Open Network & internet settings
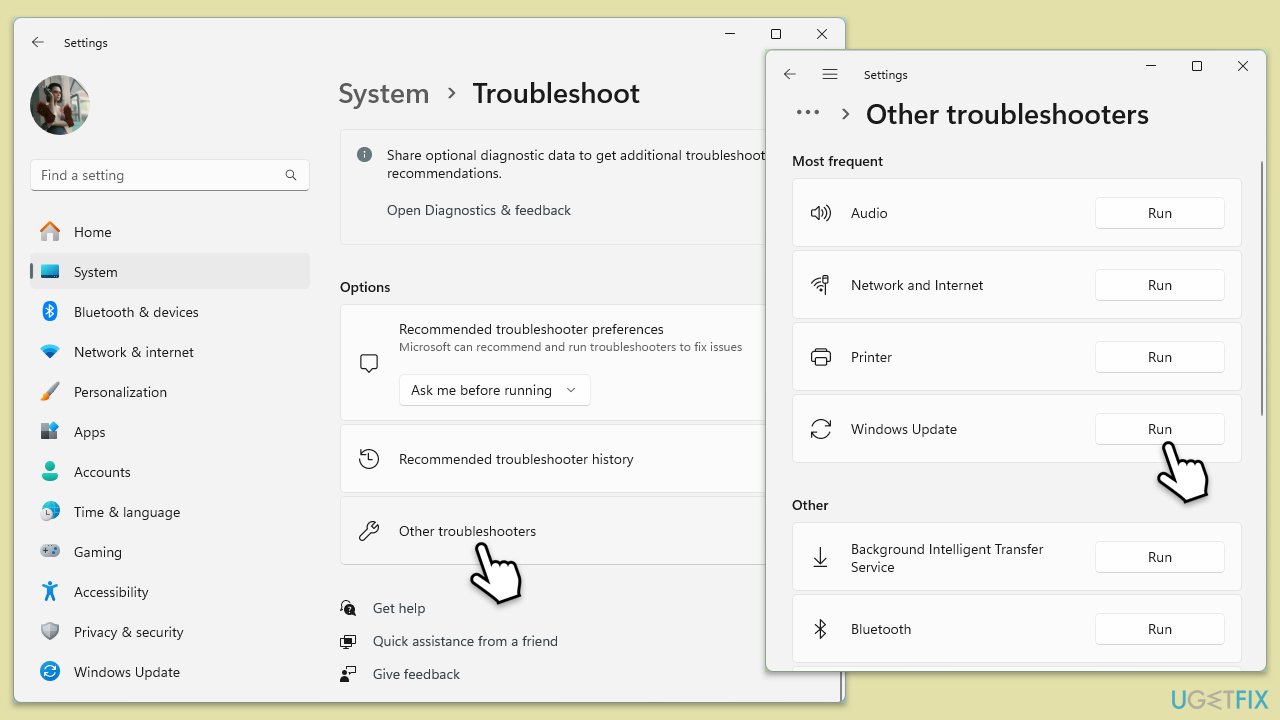 tap(170, 352)
